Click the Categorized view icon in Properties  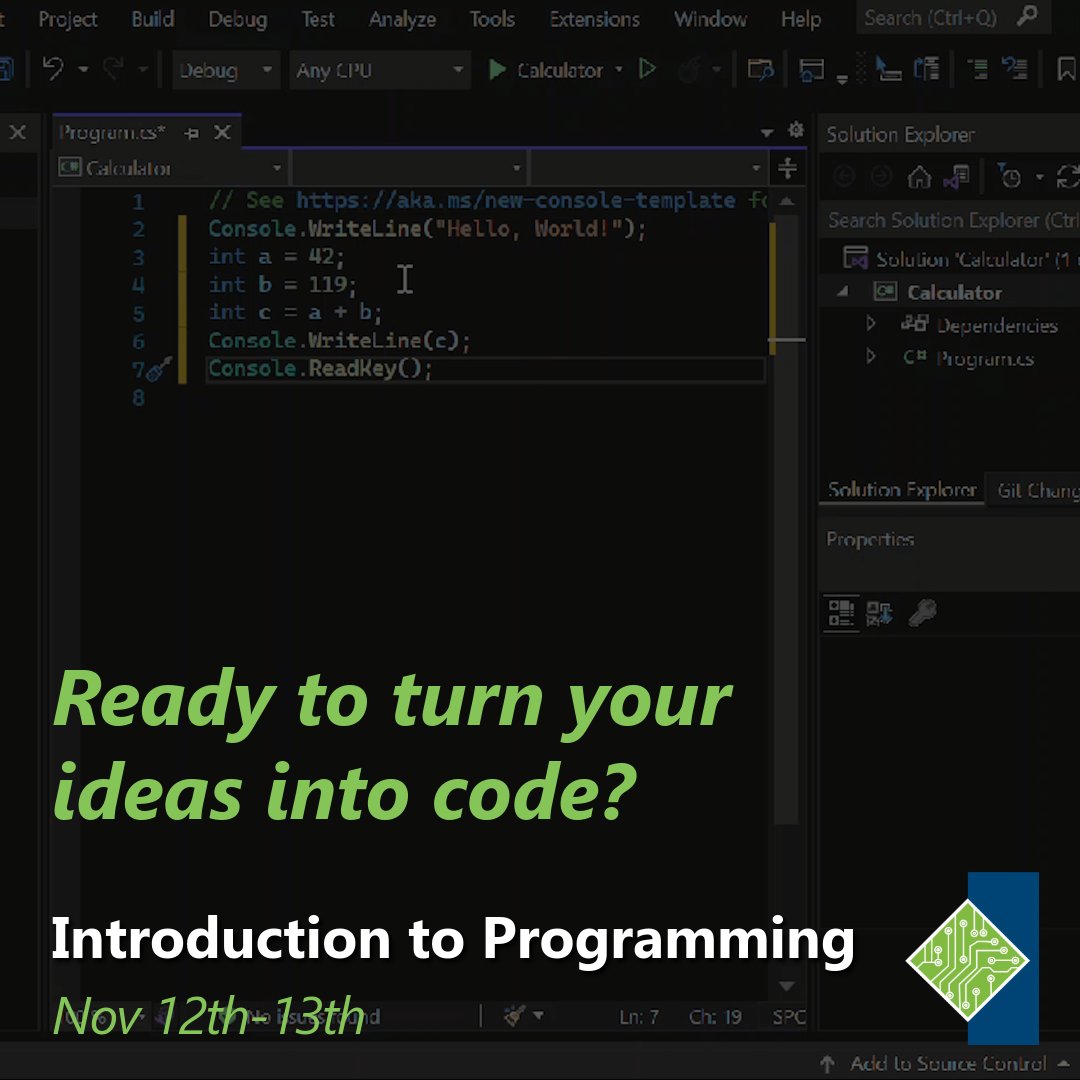point(841,612)
